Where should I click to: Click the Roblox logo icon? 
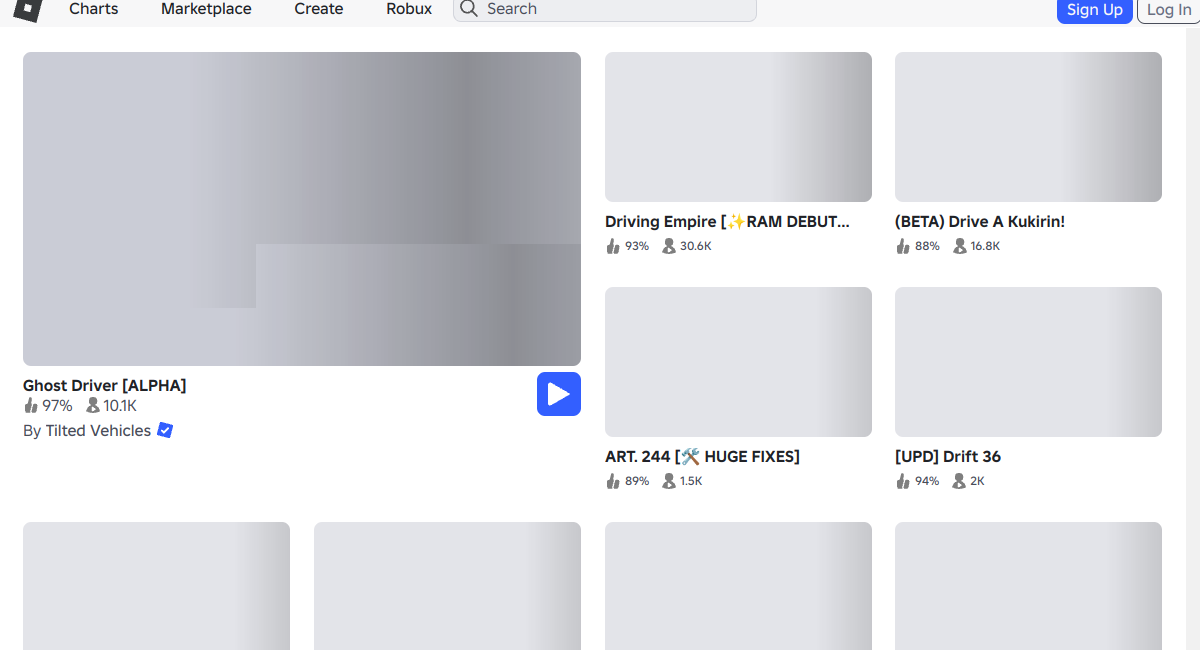[x=28, y=9]
